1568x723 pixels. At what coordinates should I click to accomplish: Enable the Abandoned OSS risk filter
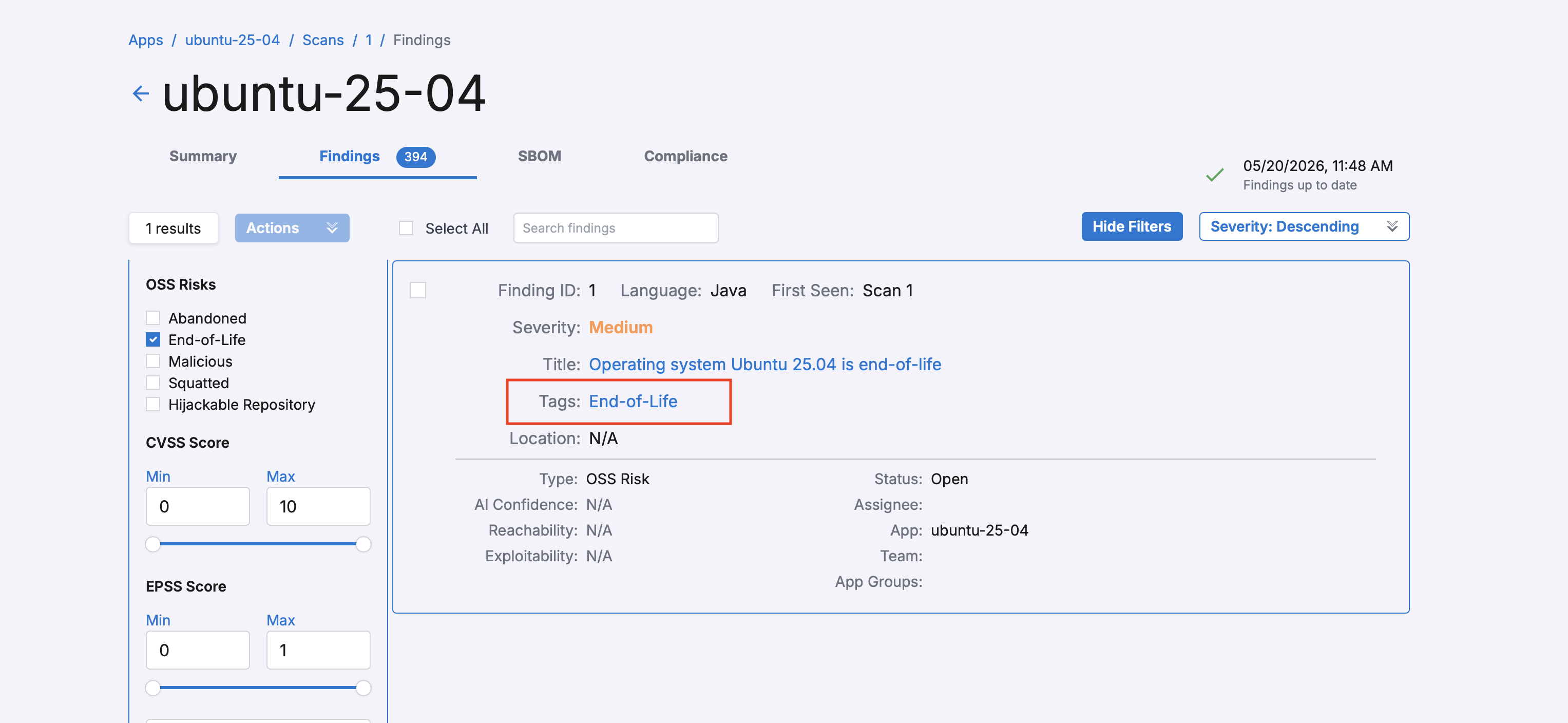pyautogui.click(x=153, y=318)
